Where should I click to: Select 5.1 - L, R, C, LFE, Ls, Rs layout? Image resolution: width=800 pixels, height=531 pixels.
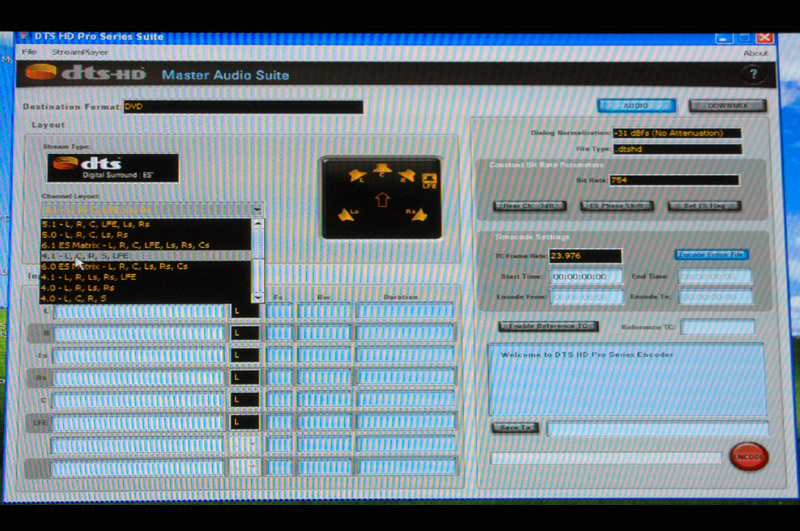click(x=146, y=224)
